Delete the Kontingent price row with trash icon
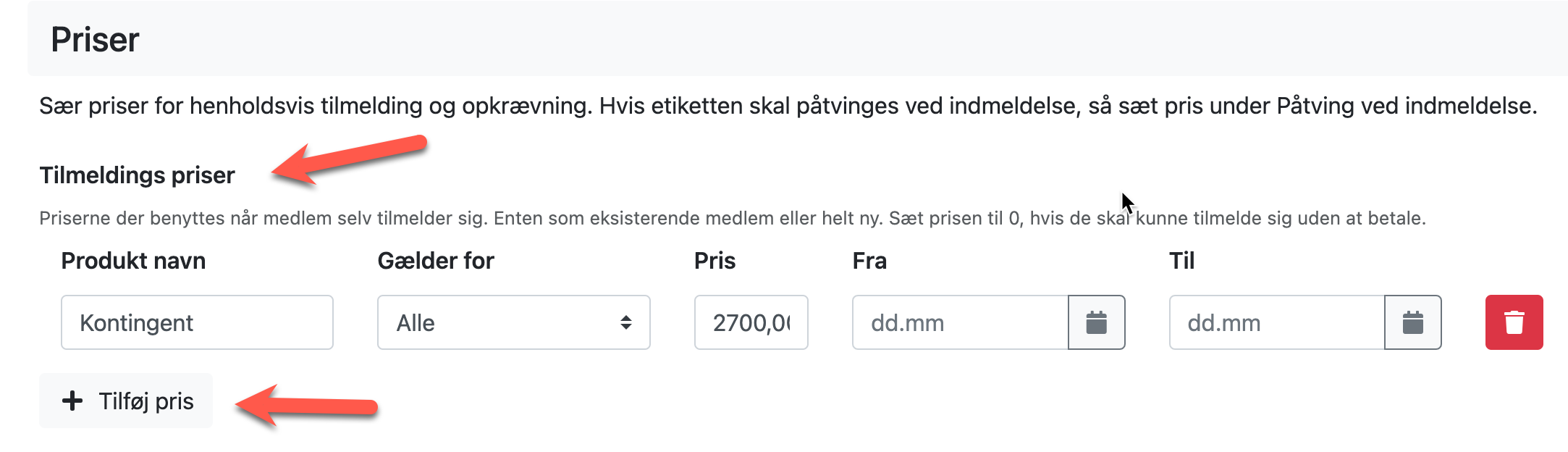This screenshot has height=452, width=1568. pyautogui.click(x=1514, y=322)
